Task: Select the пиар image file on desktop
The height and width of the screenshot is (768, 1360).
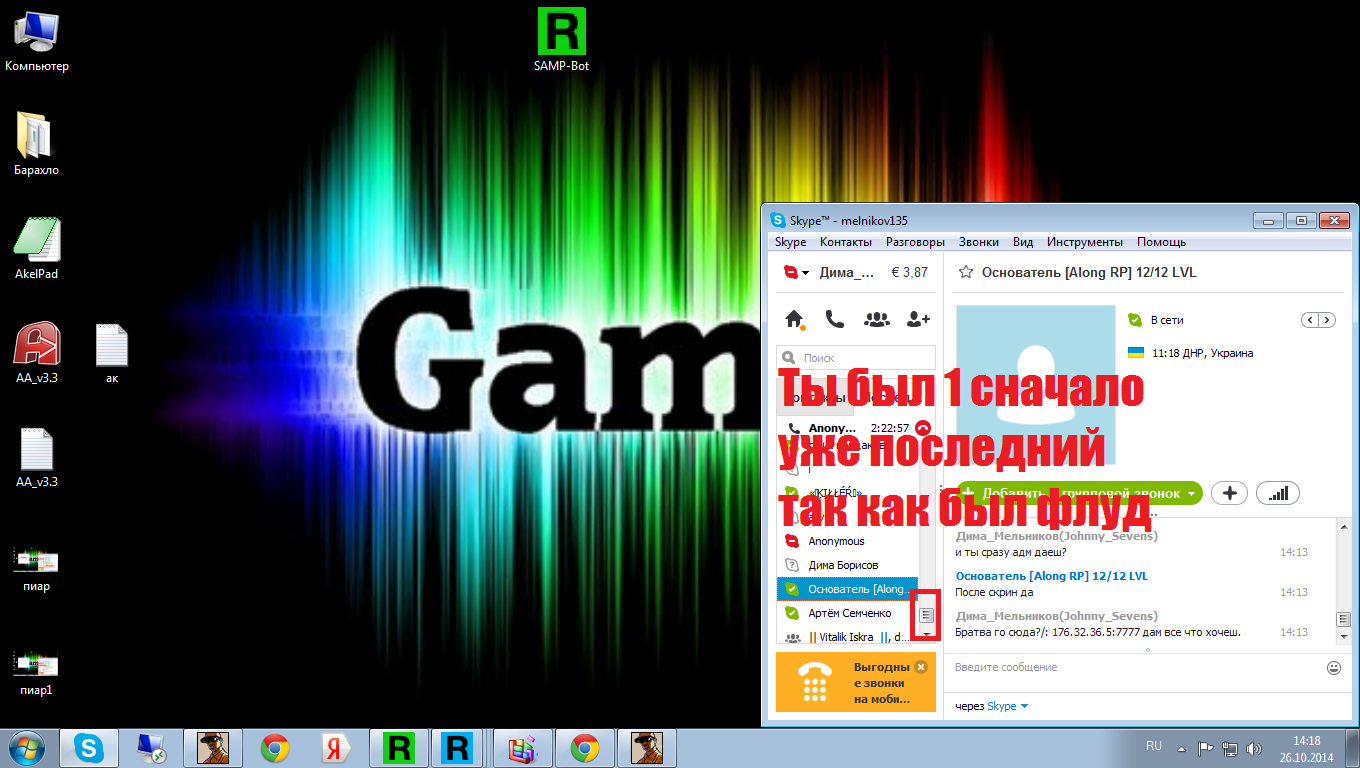Action: tap(36, 568)
